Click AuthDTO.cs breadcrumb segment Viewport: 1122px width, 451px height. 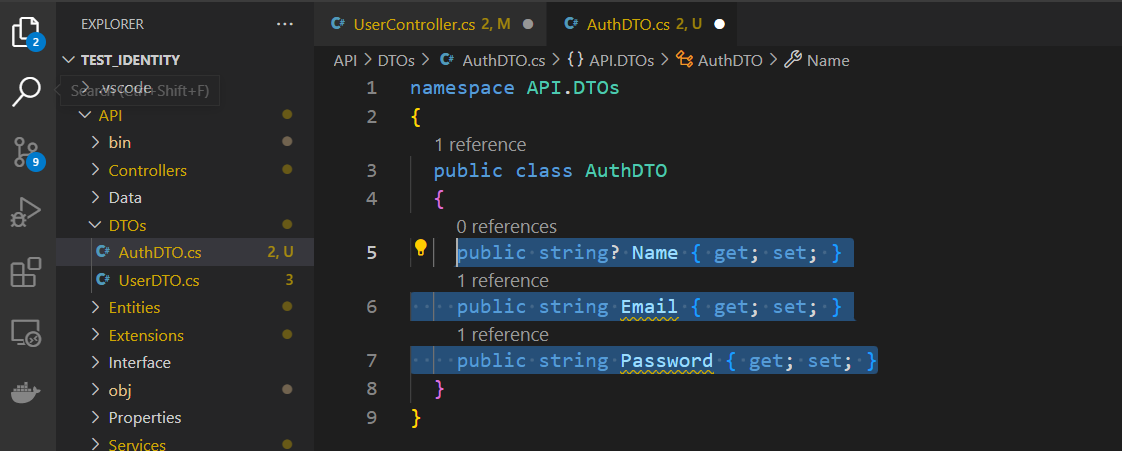coord(503,61)
